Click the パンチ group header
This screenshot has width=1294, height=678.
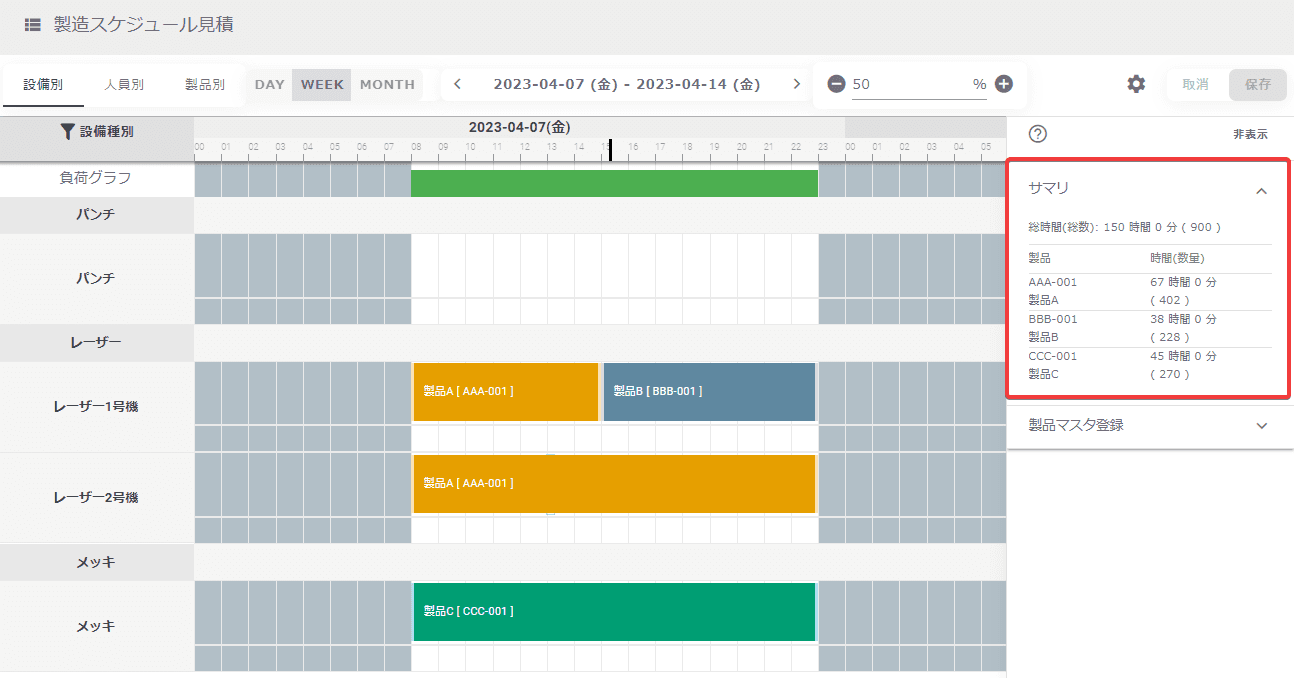97,215
